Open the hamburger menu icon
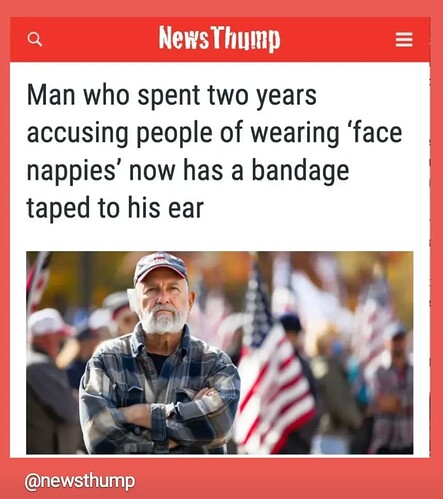 [404, 40]
